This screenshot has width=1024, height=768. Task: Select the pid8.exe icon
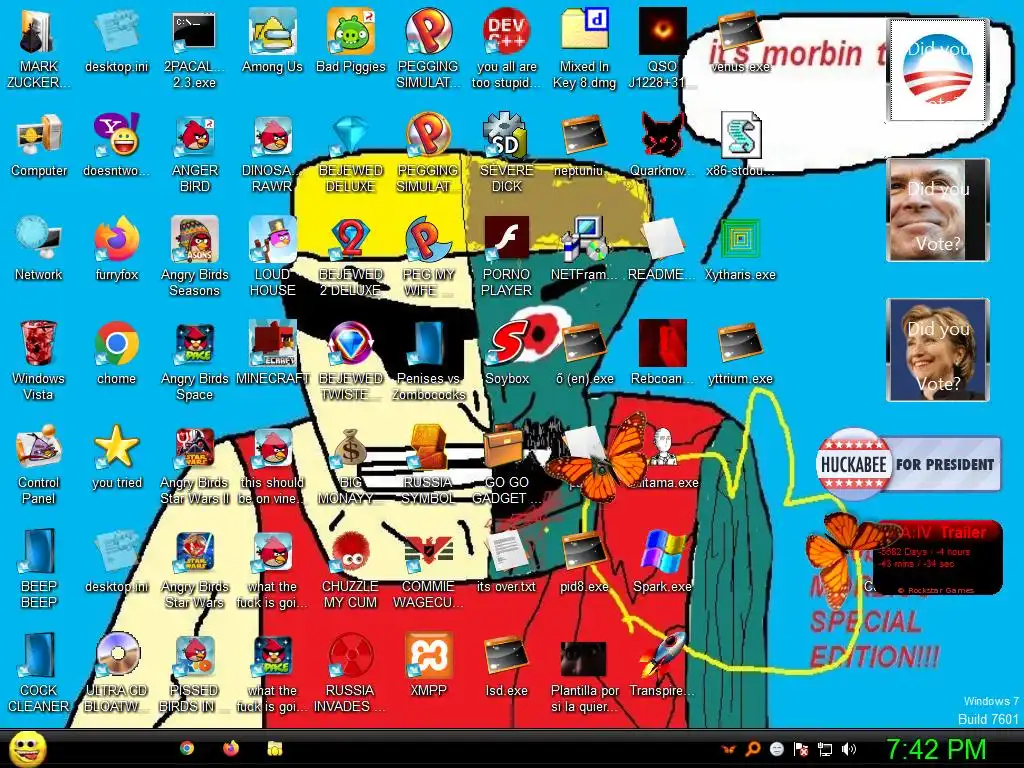(584, 560)
